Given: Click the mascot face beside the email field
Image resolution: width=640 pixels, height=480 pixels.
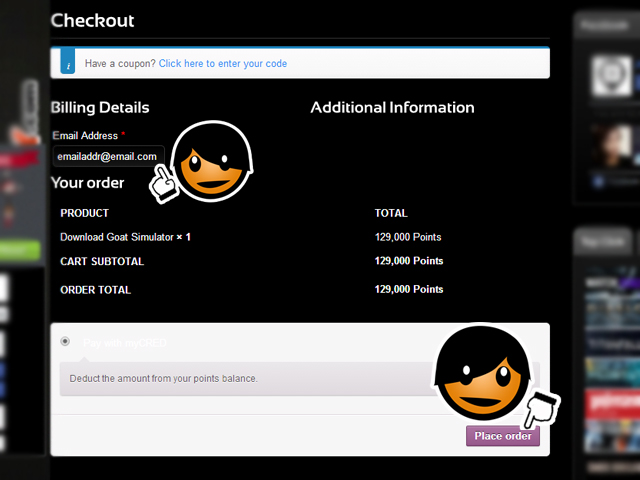Looking at the screenshot, I should point(214,161).
